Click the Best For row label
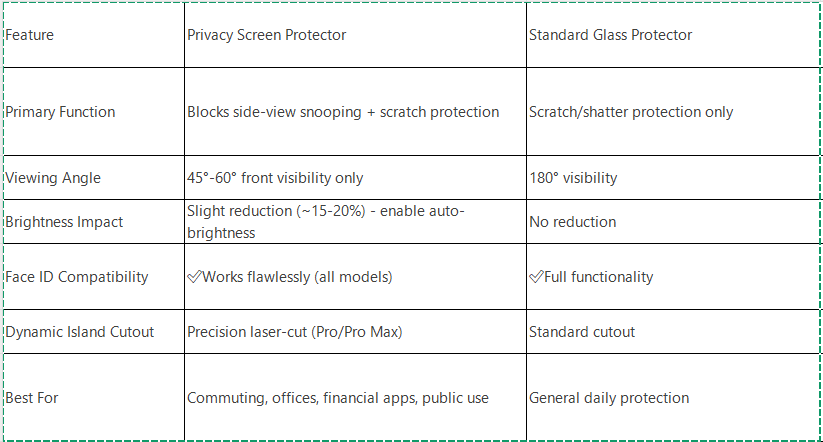 [94, 398]
